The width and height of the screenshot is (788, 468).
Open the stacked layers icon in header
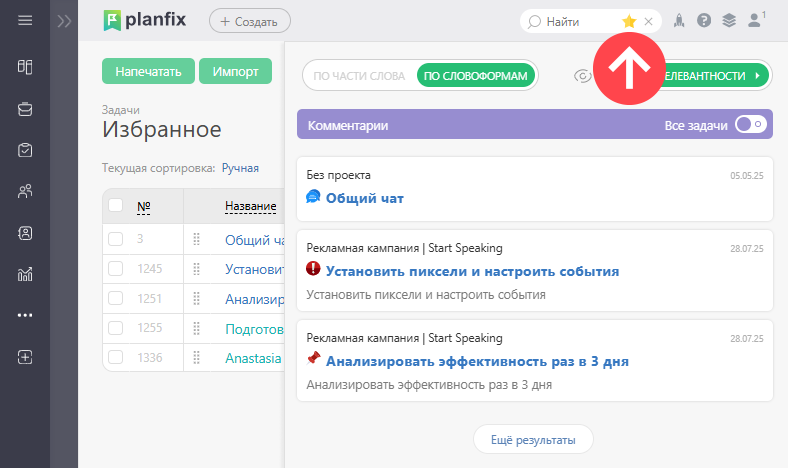pos(729,21)
